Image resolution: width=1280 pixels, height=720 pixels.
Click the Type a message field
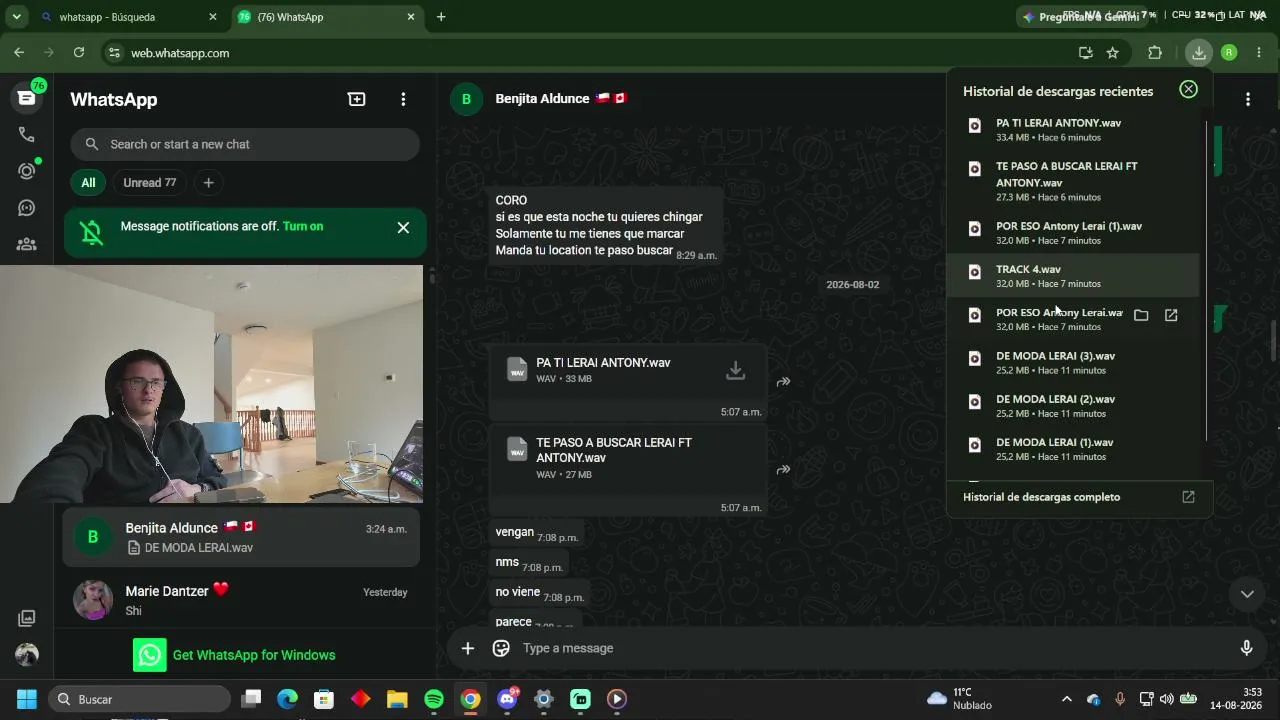point(870,648)
